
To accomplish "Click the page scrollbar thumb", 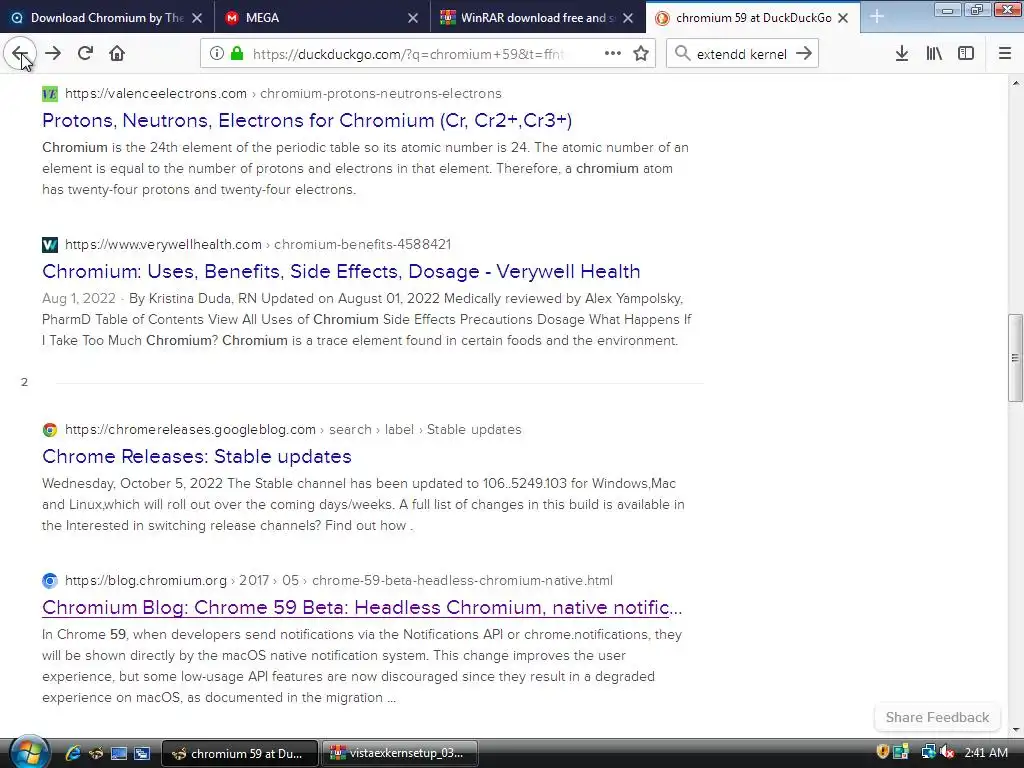I will [x=1015, y=358].
